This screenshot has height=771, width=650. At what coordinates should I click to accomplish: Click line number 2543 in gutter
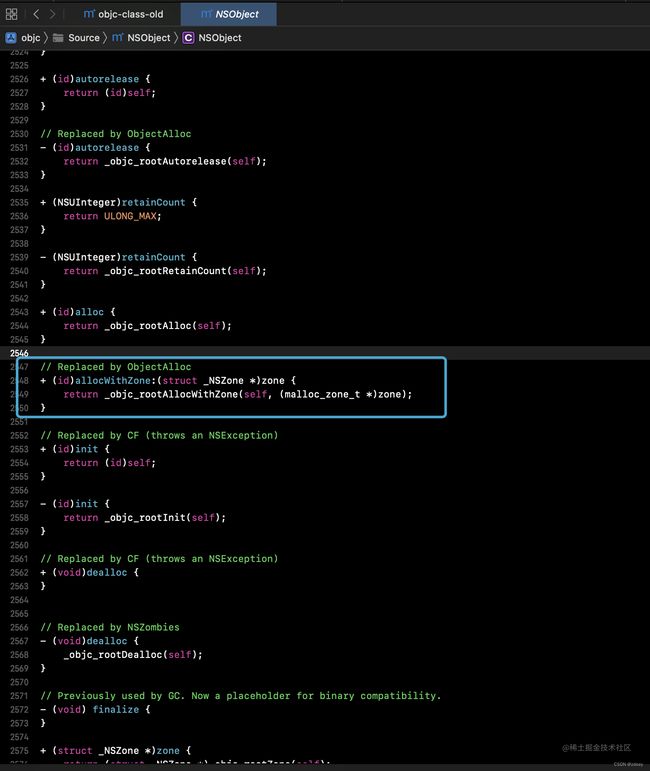click(x=19, y=312)
